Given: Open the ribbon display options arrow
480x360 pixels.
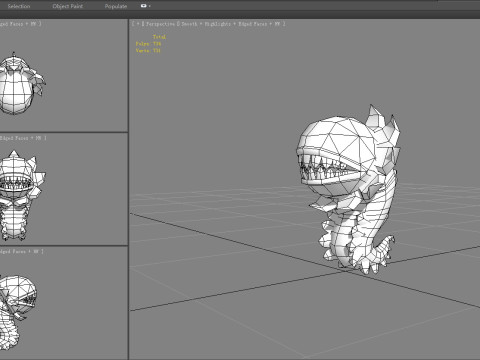Looking at the screenshot, I should [x=150, y=6].
